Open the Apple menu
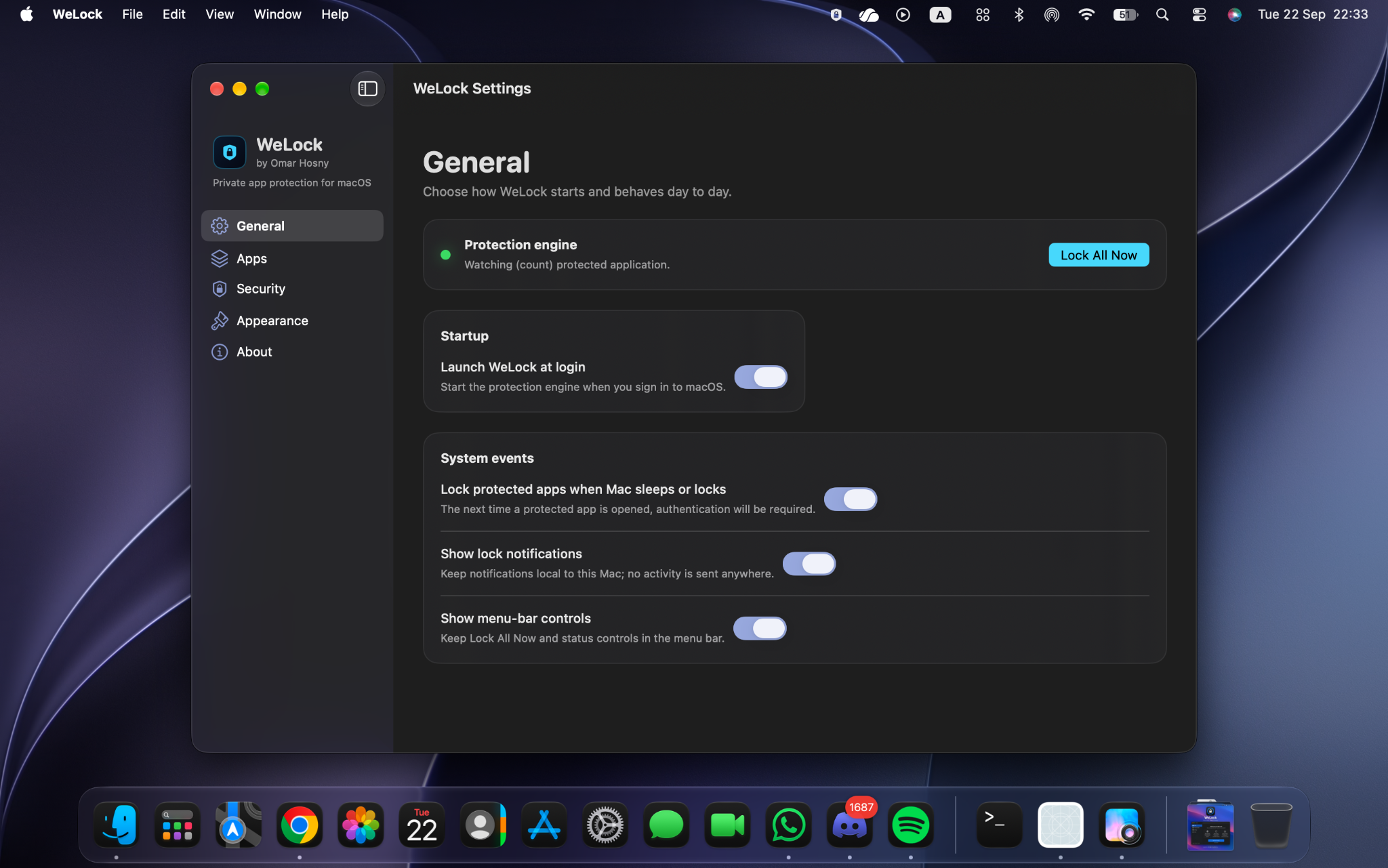Screen dimensions: 1388x868 (26, 14)
